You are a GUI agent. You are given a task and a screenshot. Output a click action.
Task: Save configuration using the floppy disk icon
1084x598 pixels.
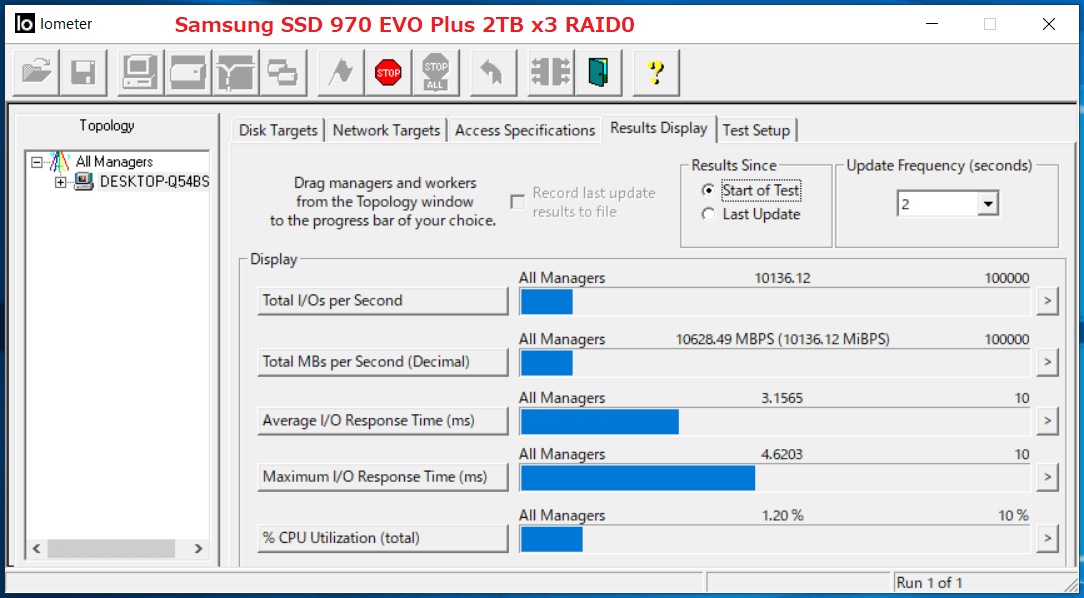(83, 72)
